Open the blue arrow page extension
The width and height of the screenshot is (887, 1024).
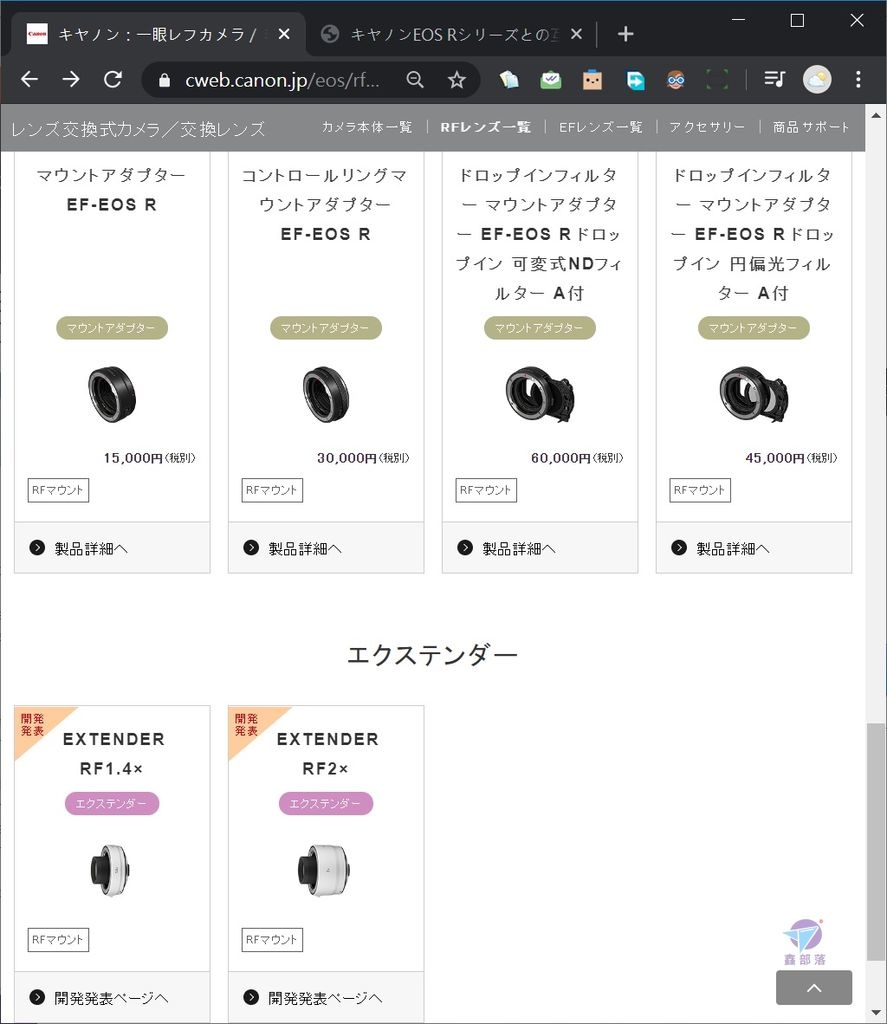(x=635, y=80)
